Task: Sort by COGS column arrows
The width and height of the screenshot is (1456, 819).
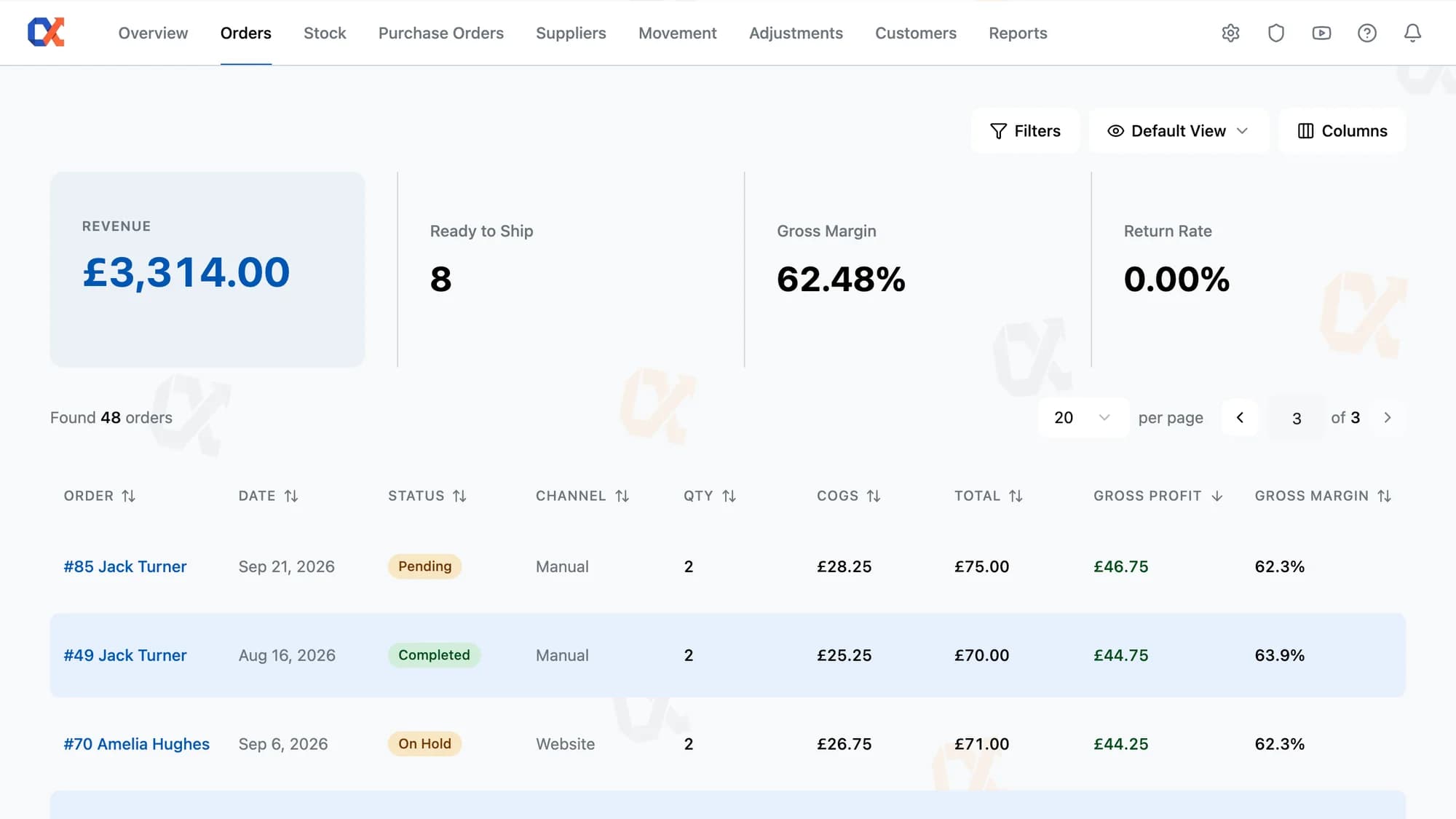Action: tap(874, 496)
